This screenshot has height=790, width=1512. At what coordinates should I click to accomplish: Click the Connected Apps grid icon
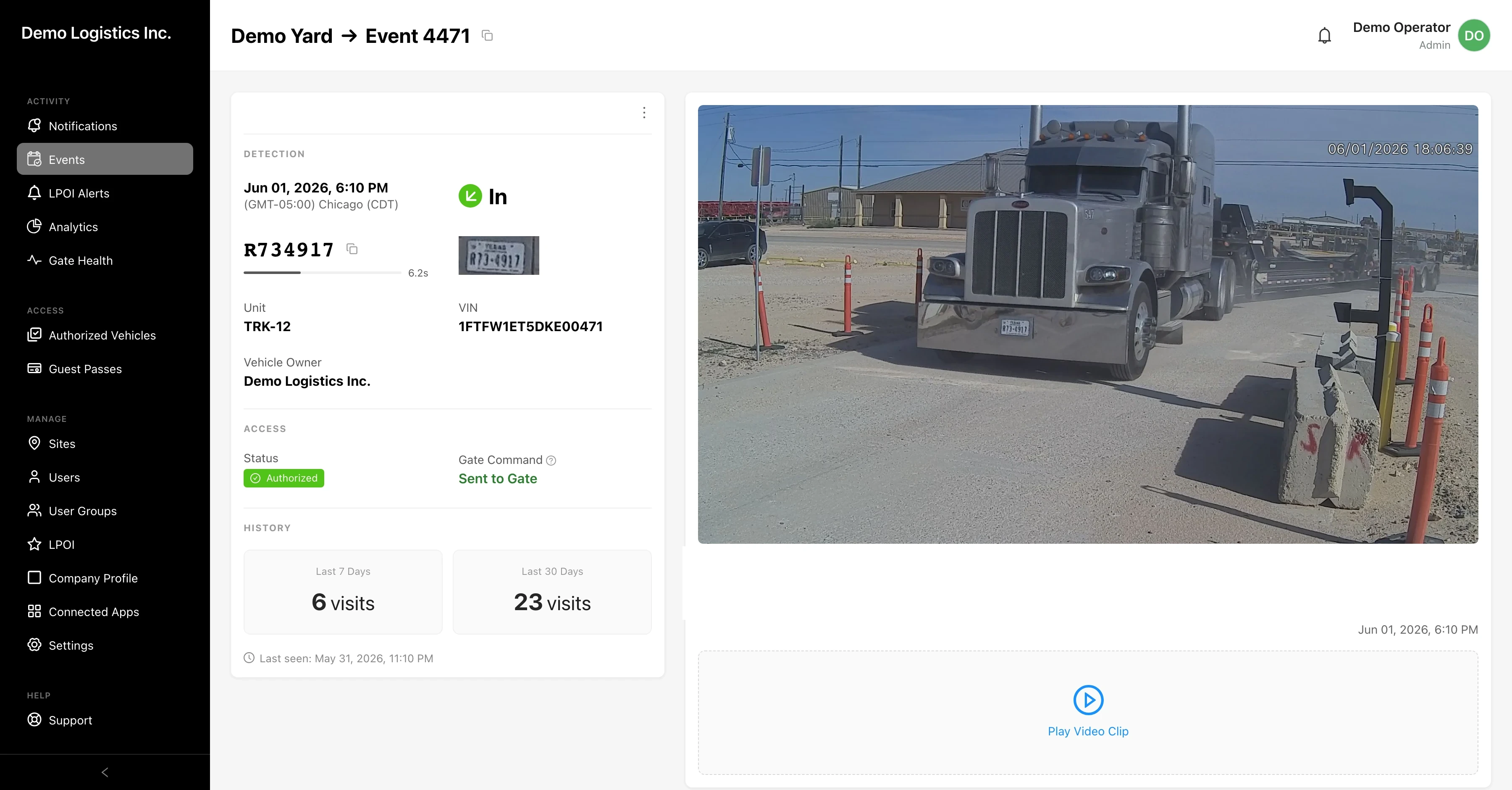pyautogui.click(x=34, y=611)
